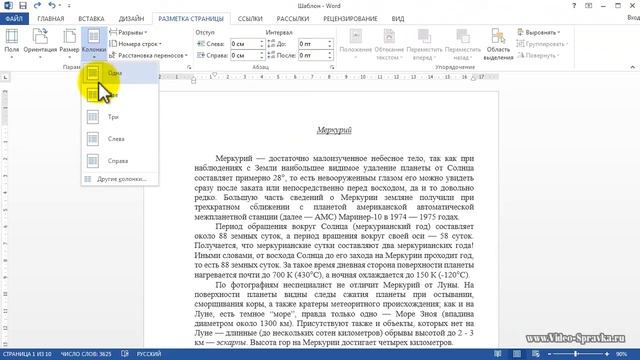This screenshot has height=360, width=640.
Task: Click the Переместить назад button
Action: [462, 44]
